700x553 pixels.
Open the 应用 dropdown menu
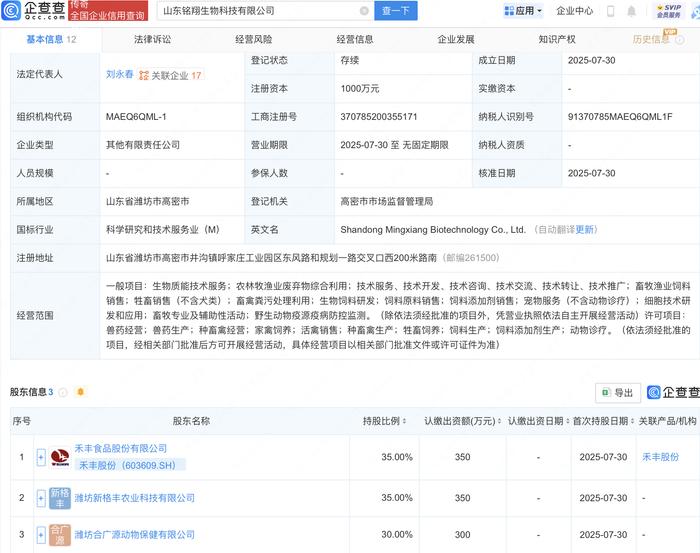coord(523,11)
